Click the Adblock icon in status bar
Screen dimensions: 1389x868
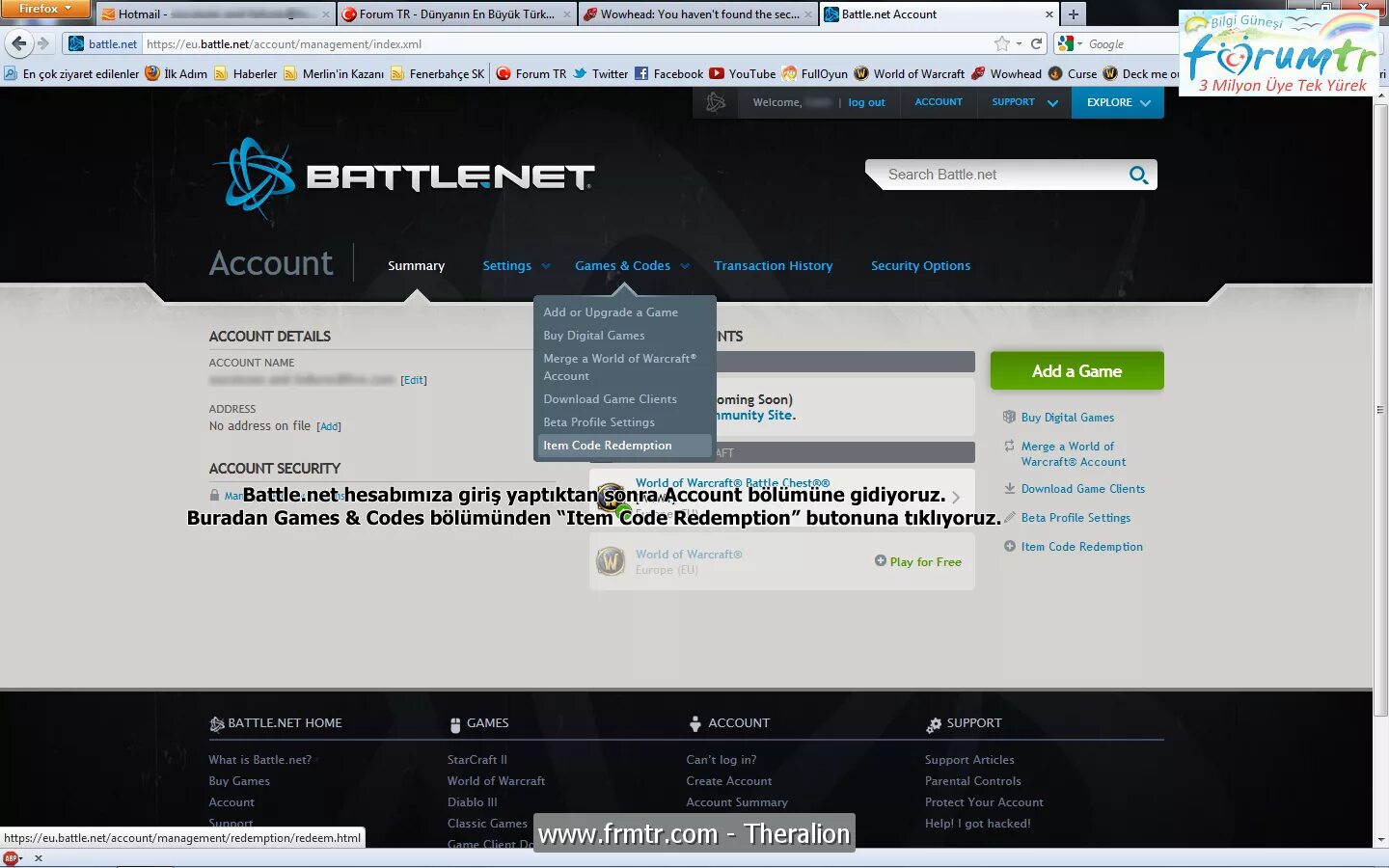point(12,858)
